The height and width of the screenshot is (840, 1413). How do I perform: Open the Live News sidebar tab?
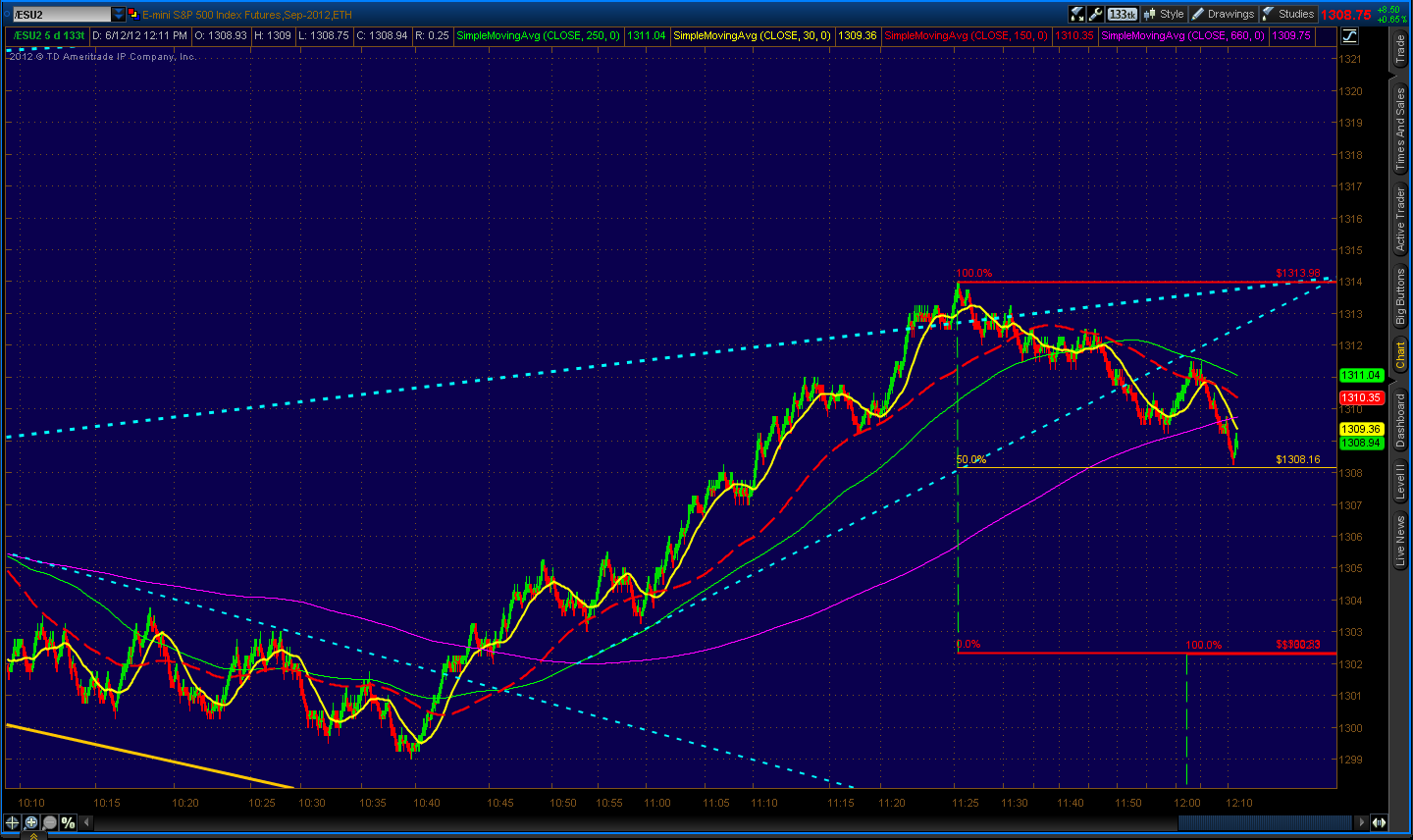click(x=1400, y=541)
